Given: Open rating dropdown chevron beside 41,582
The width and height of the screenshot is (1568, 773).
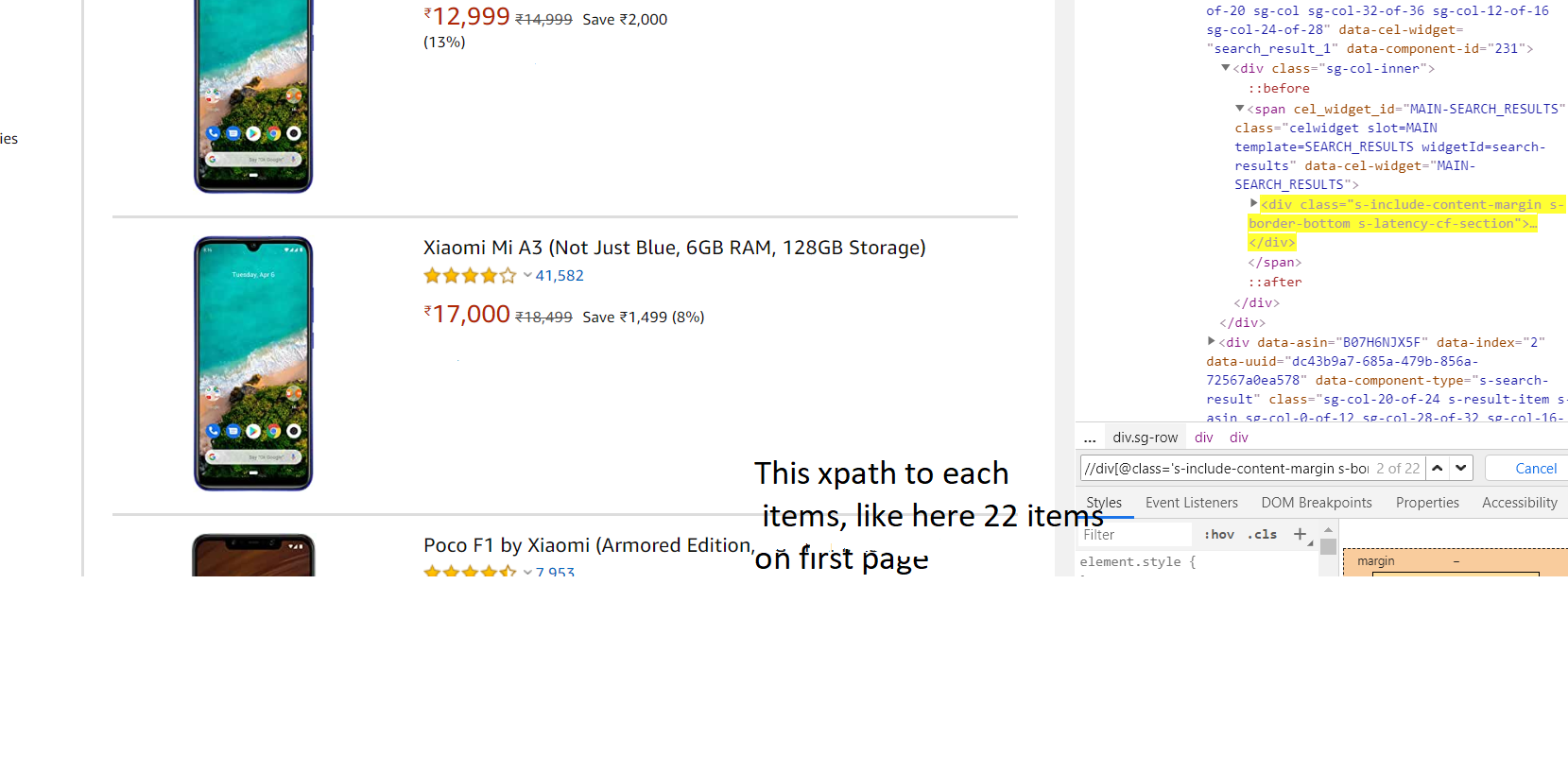Looking at the screenshot, I should point(527,275).
